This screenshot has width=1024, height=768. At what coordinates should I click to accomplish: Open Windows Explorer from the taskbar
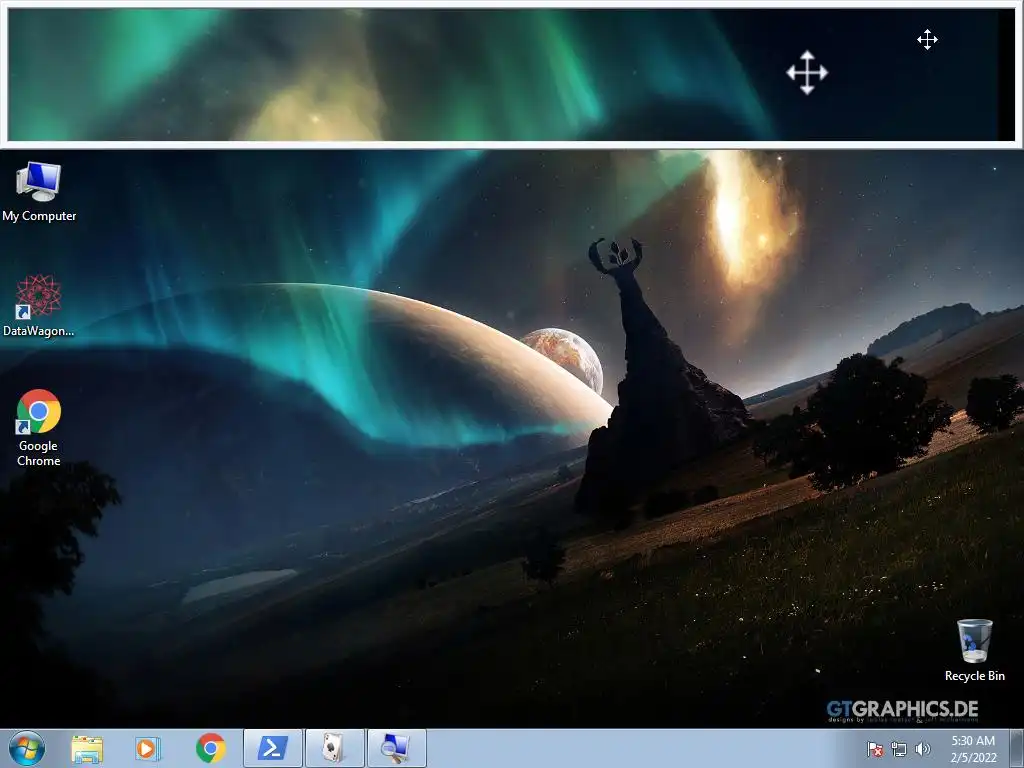tap(88, 748)
